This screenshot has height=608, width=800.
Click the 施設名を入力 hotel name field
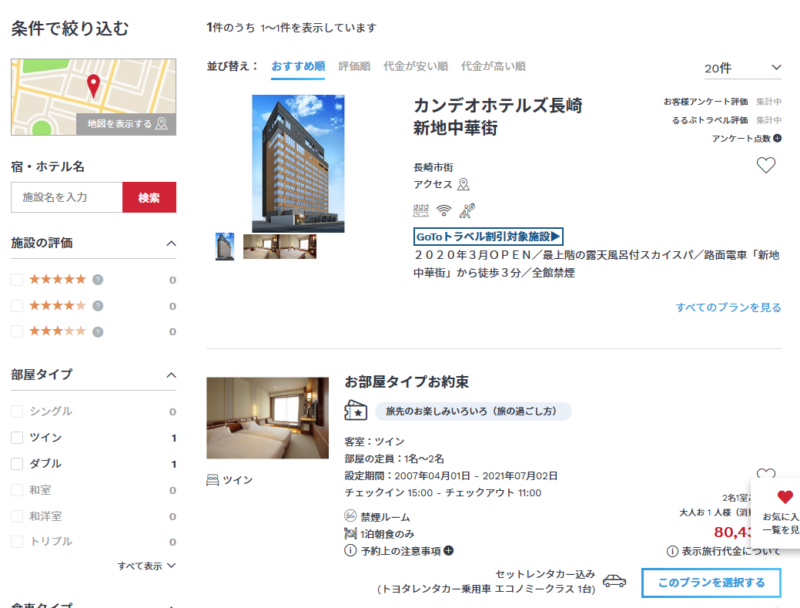pyautogui.click(x=67, y=197)
